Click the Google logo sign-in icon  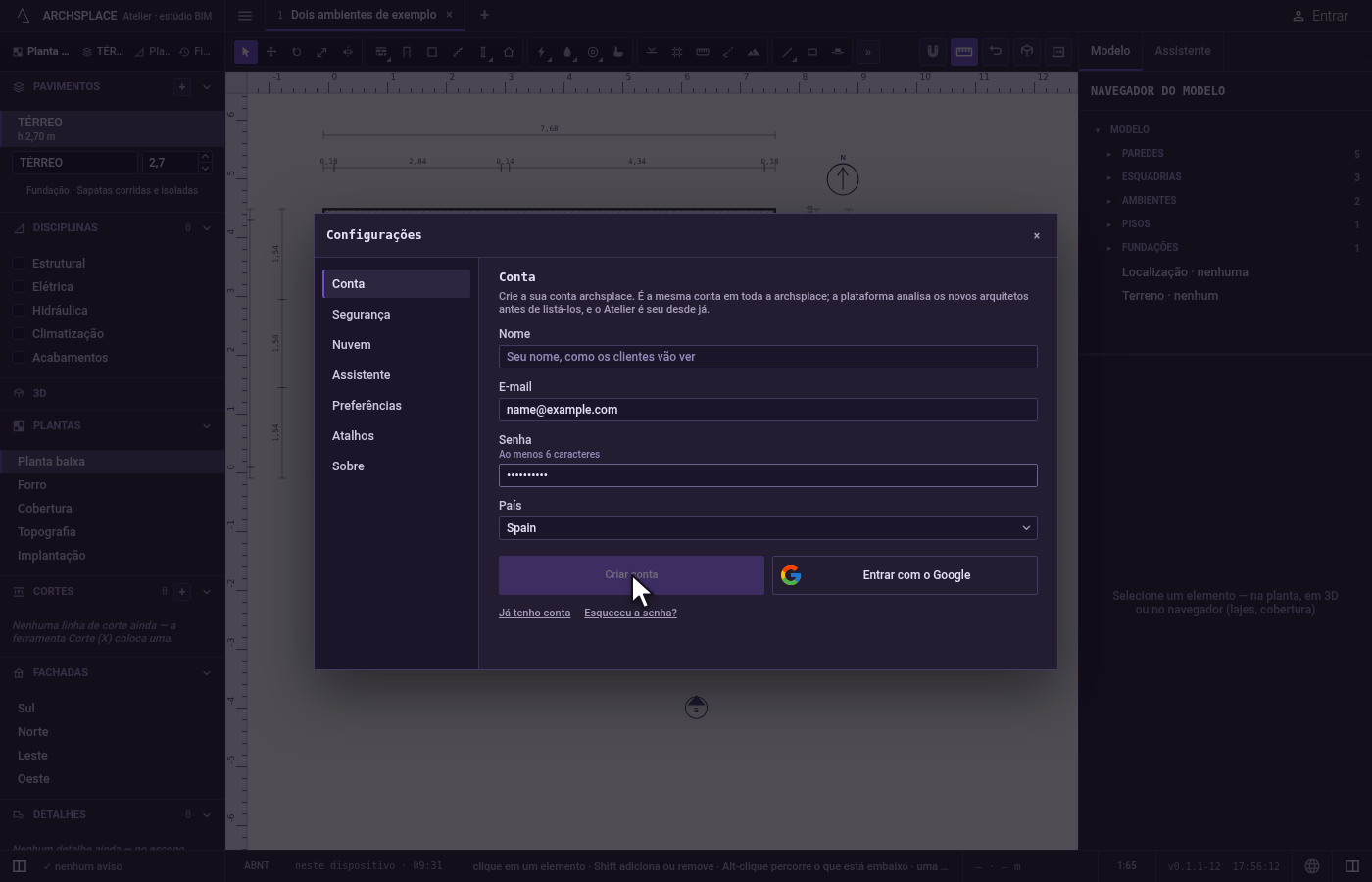tap(791, 575)
